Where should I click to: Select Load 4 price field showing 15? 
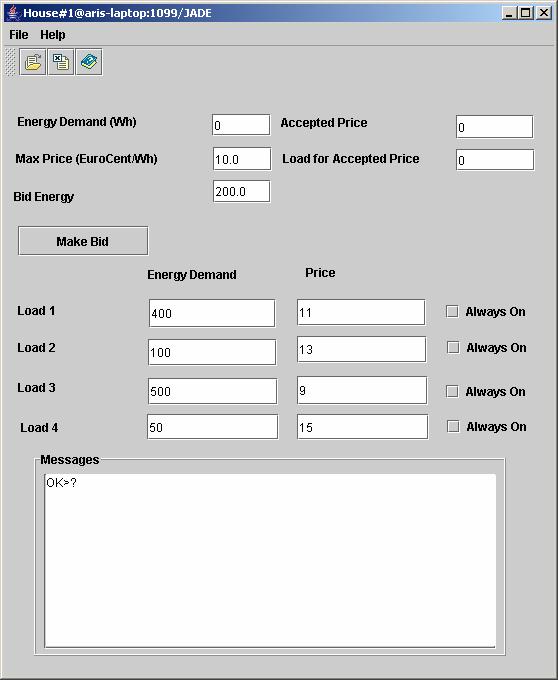[x=362, y=427]
